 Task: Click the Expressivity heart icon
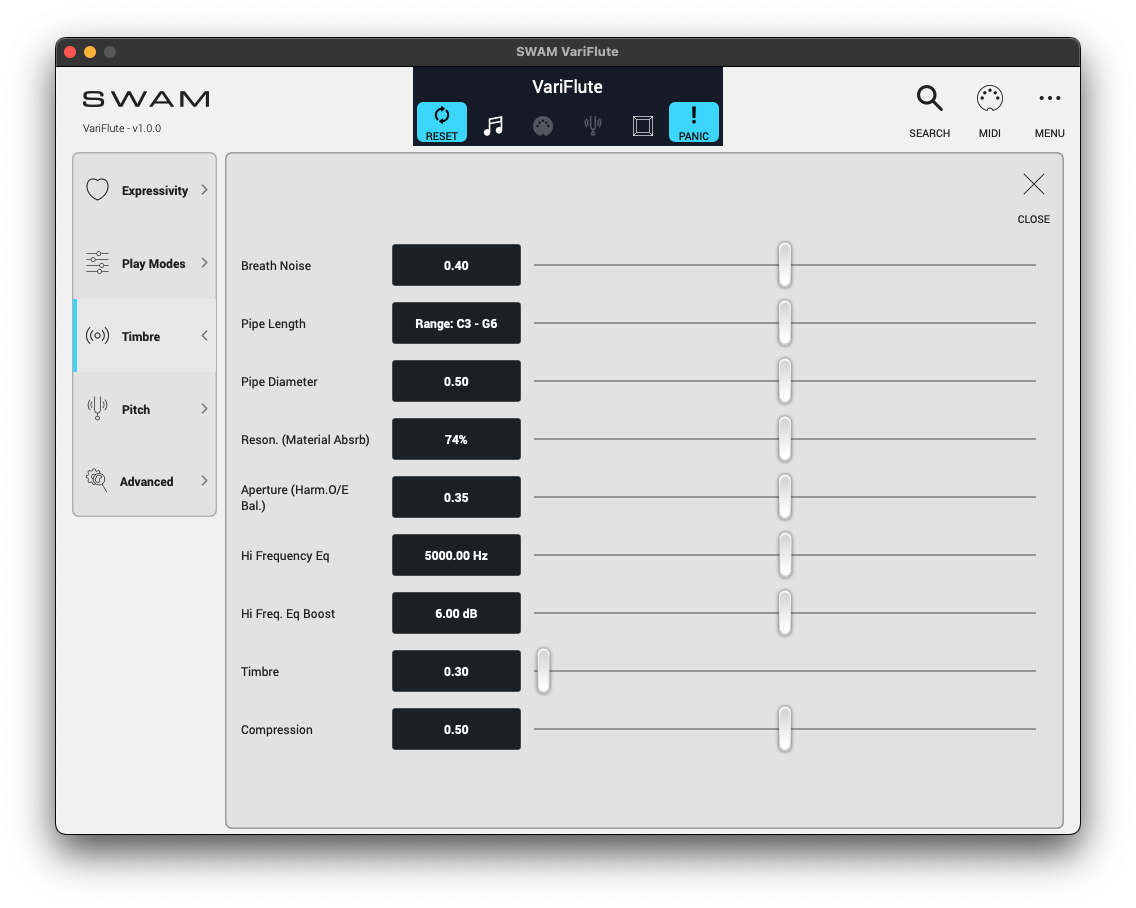point(97,190)
